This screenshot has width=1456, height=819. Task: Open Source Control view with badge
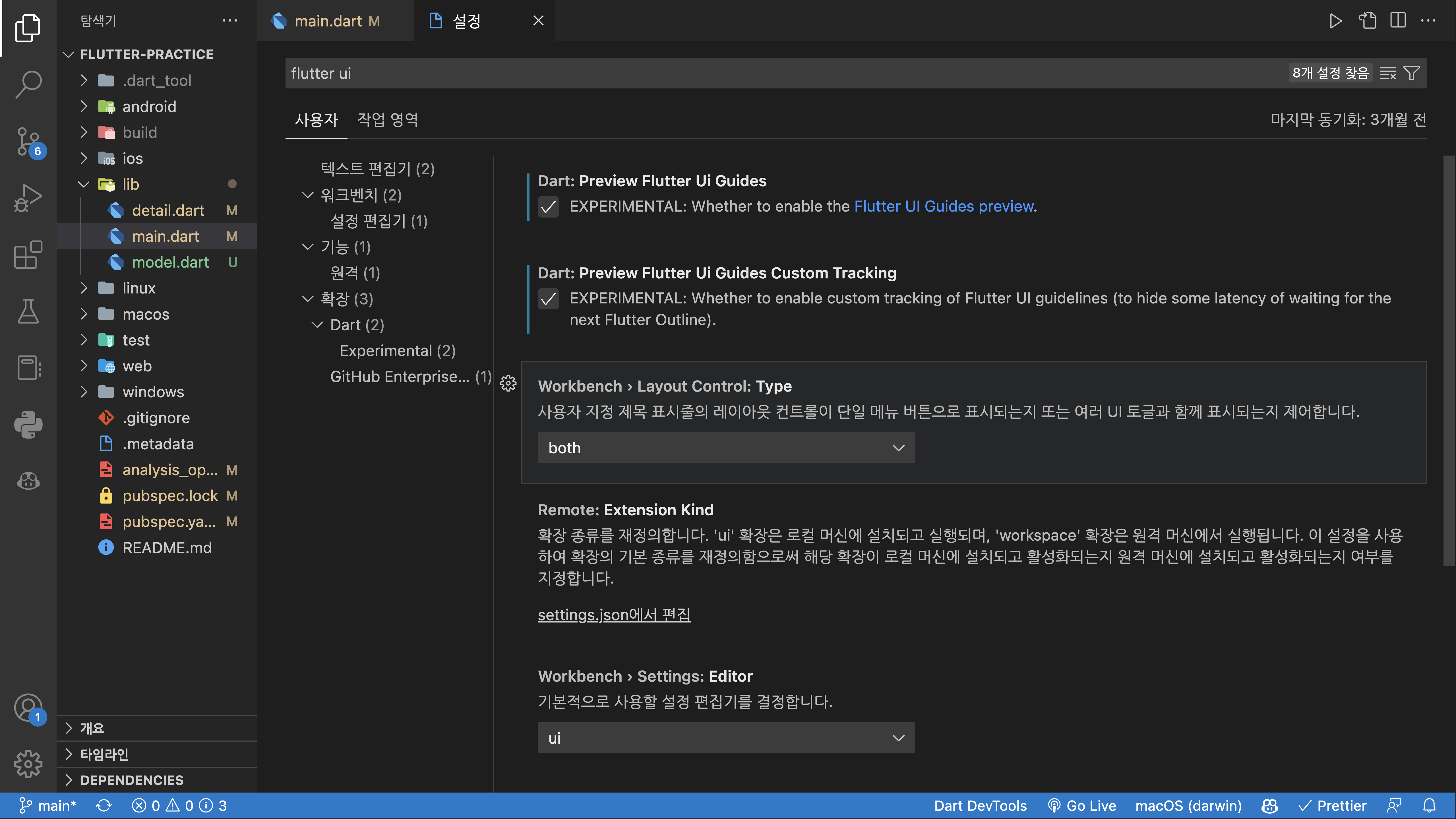pyautogui.click(x=28, y=141)
